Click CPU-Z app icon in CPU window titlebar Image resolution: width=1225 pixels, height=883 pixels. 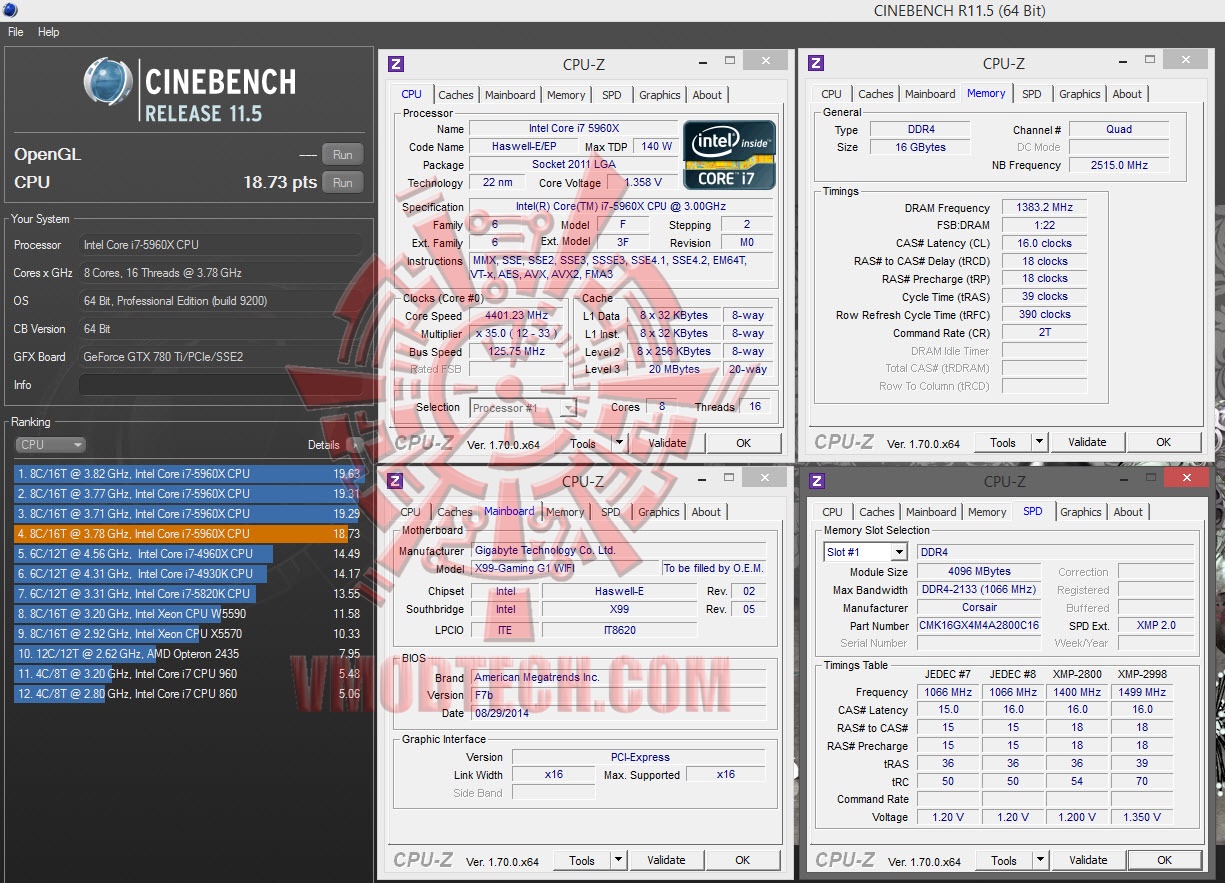[x=396, y=64]
